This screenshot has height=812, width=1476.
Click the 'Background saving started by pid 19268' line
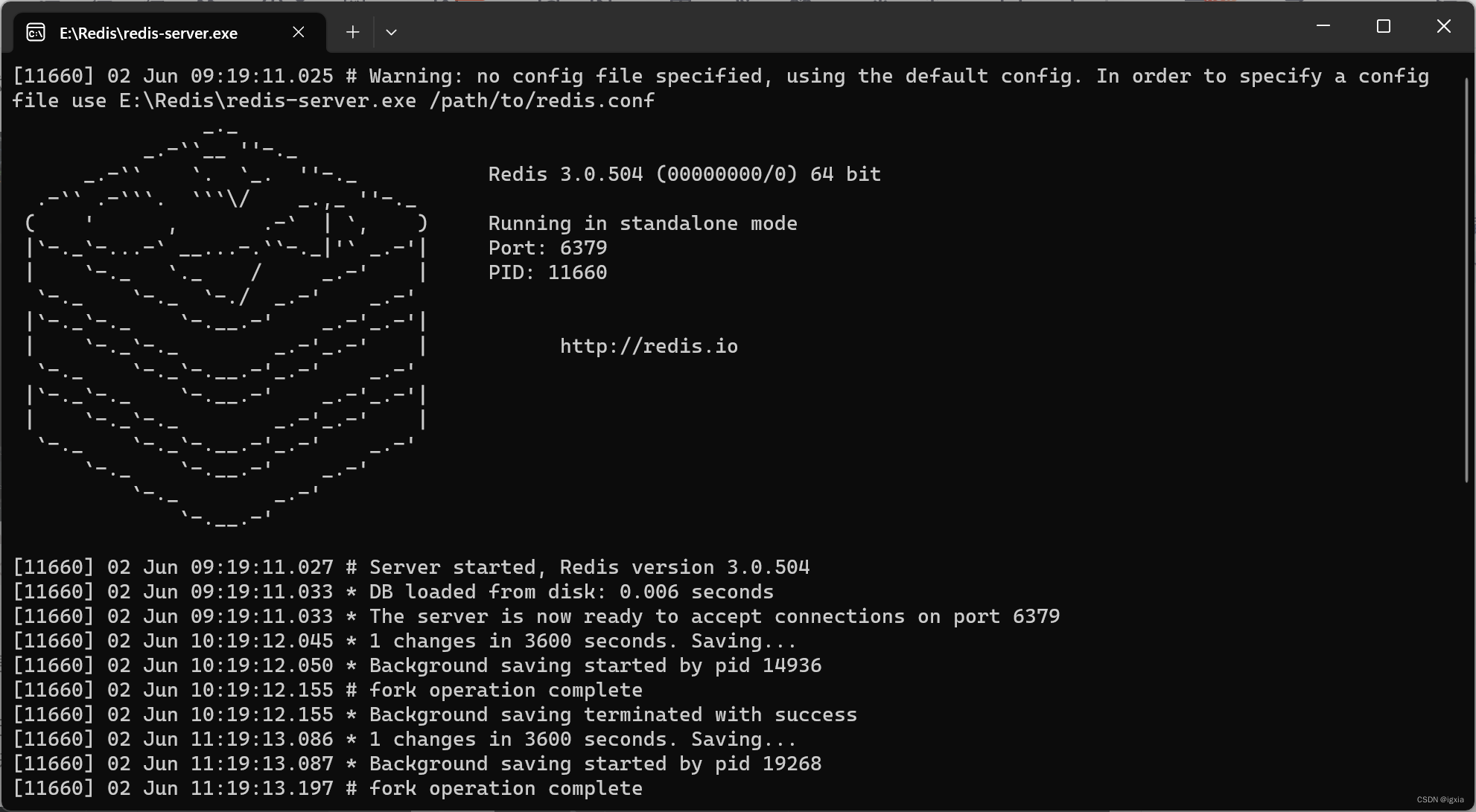tap(417, 764)
